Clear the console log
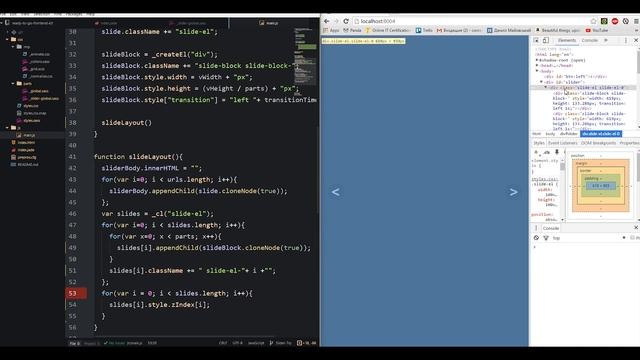This screenshot has width=640, height=360. coord(536,238)
